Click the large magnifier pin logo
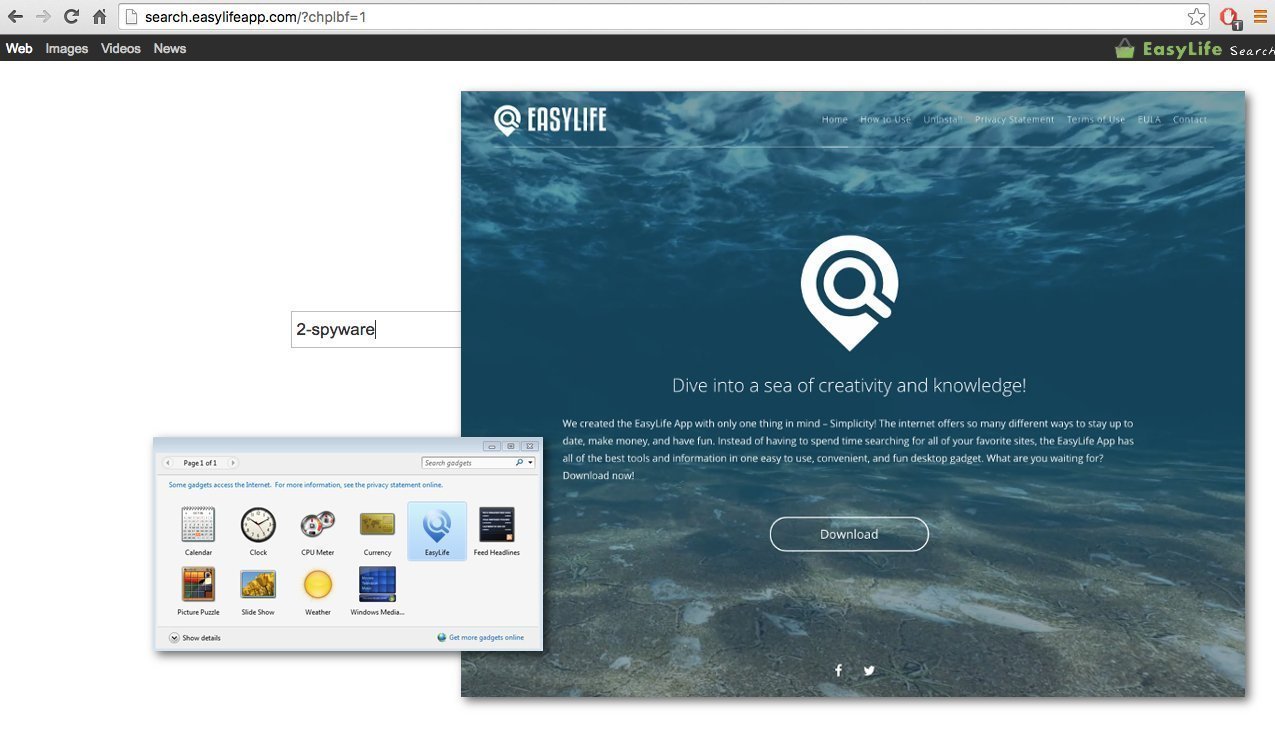 pos(849,292)
